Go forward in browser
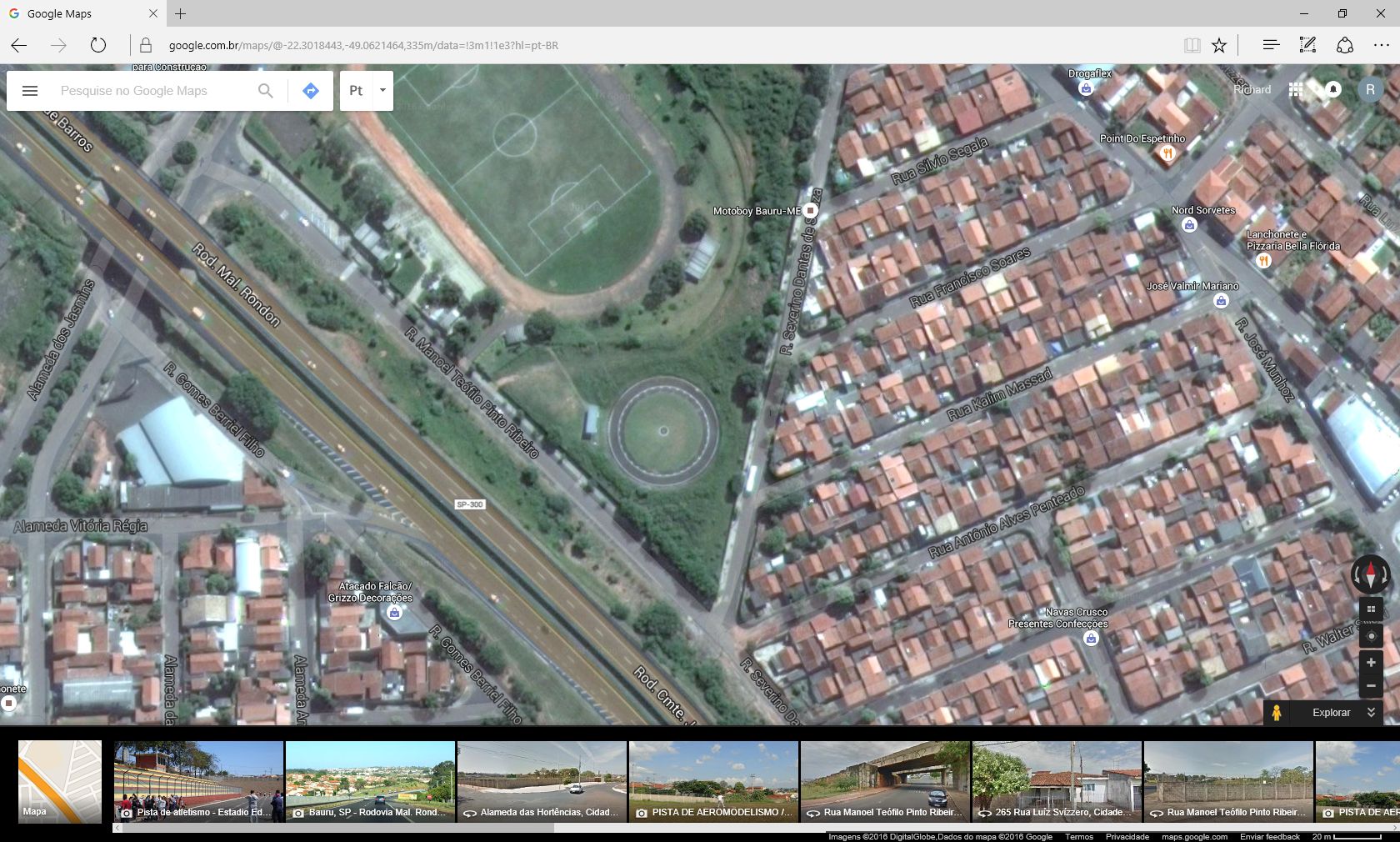Viewport: 1400px width, 842px height. coord(58,45)
